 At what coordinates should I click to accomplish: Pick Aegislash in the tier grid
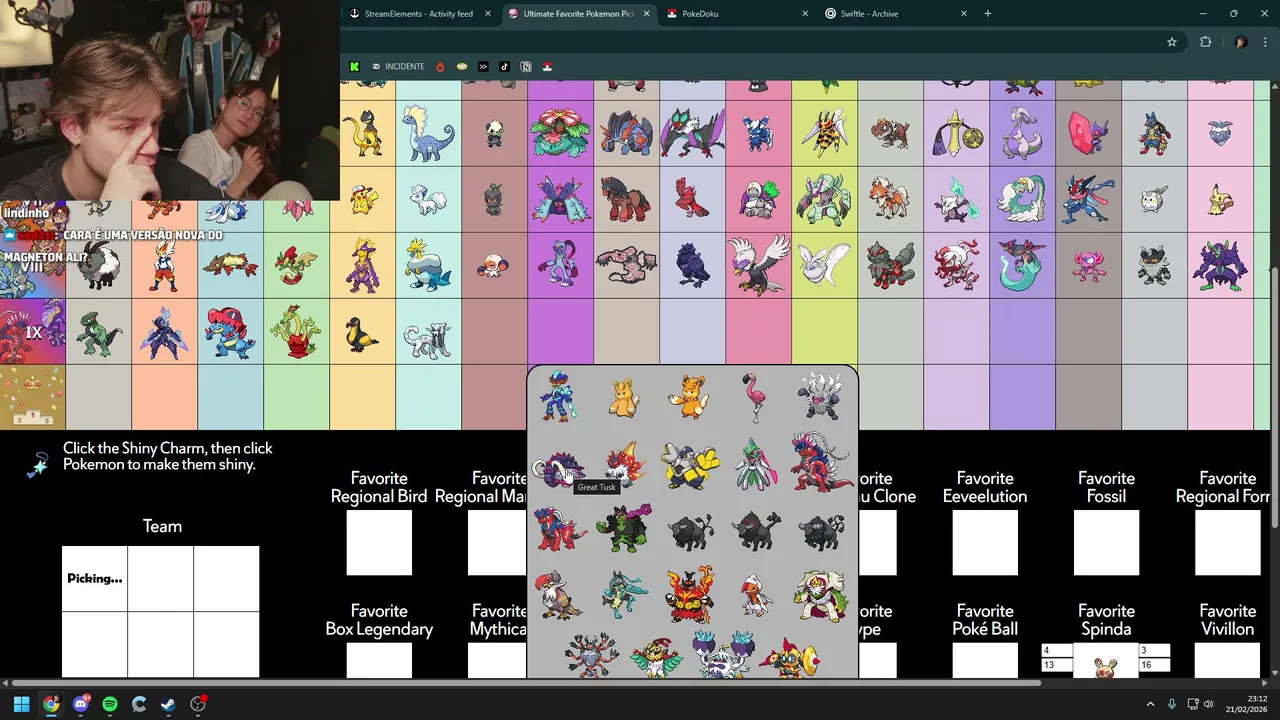click(x=956, y=133)
